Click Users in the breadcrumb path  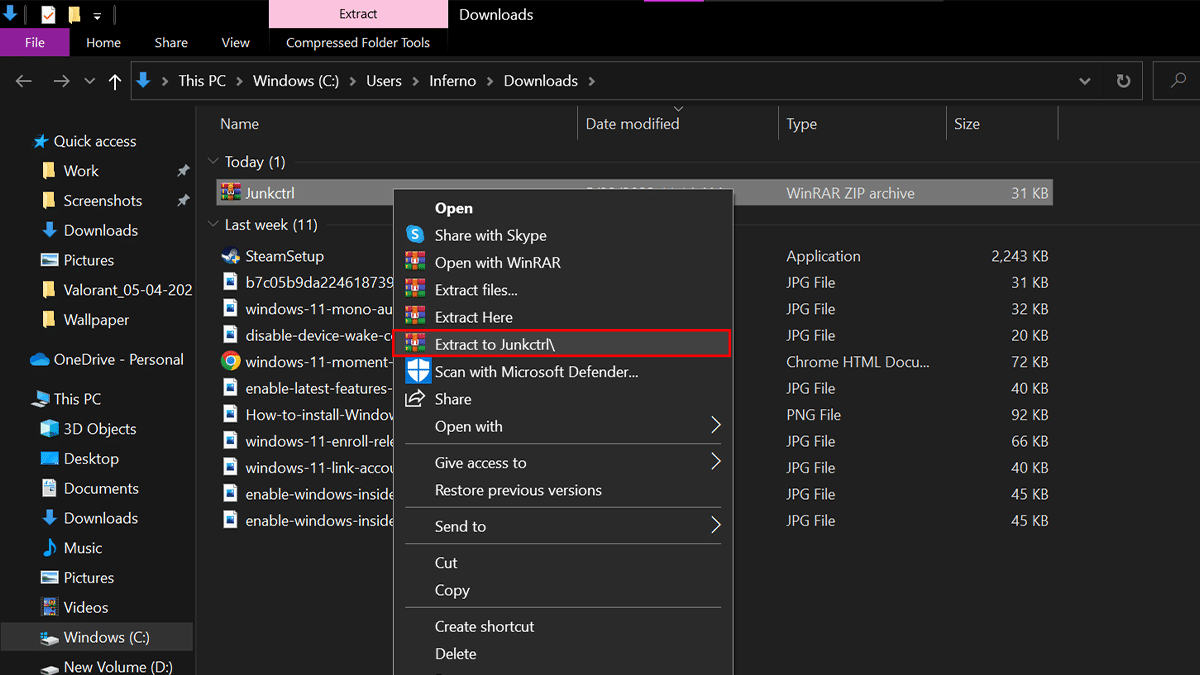pyautogui.click(x=383, y=81)
